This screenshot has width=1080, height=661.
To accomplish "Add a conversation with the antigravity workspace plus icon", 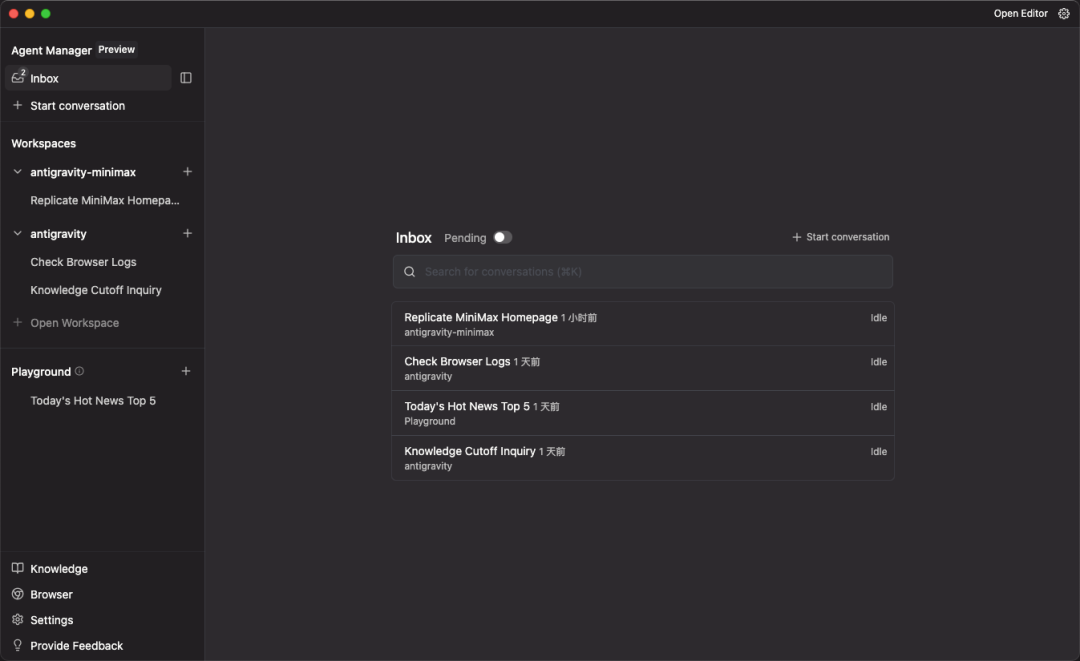I will (x=187, y=234).
